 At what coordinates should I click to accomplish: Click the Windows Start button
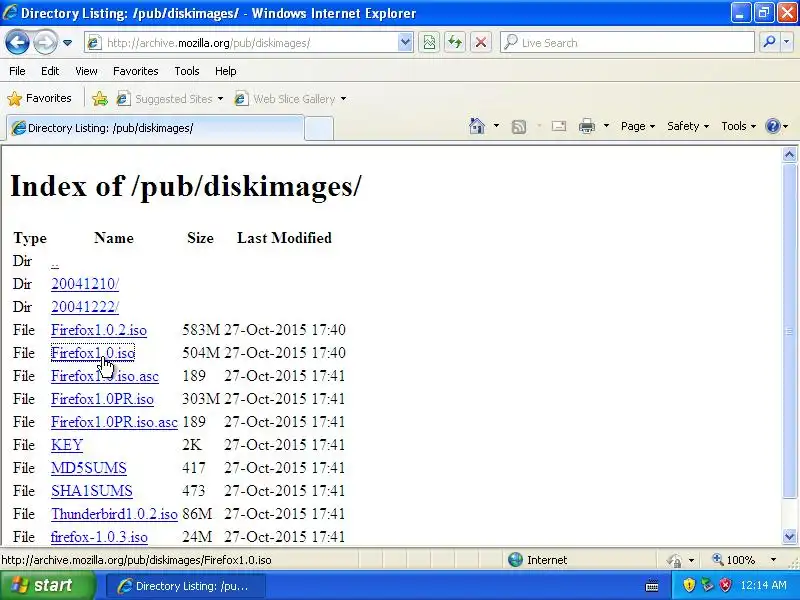tap(47, 585)
